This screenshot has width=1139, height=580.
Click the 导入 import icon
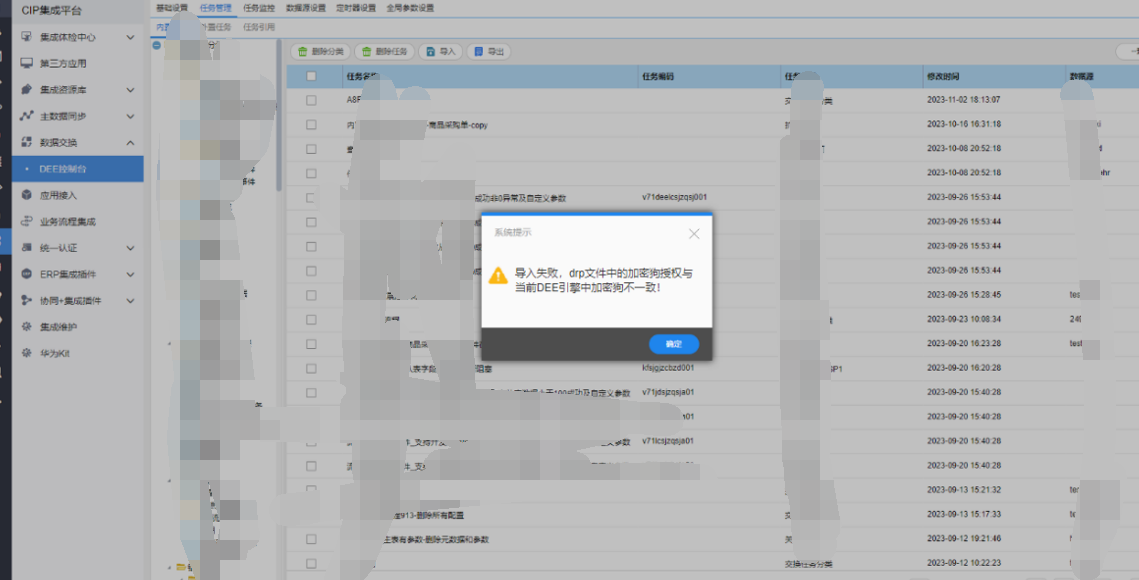coord(431,52)
